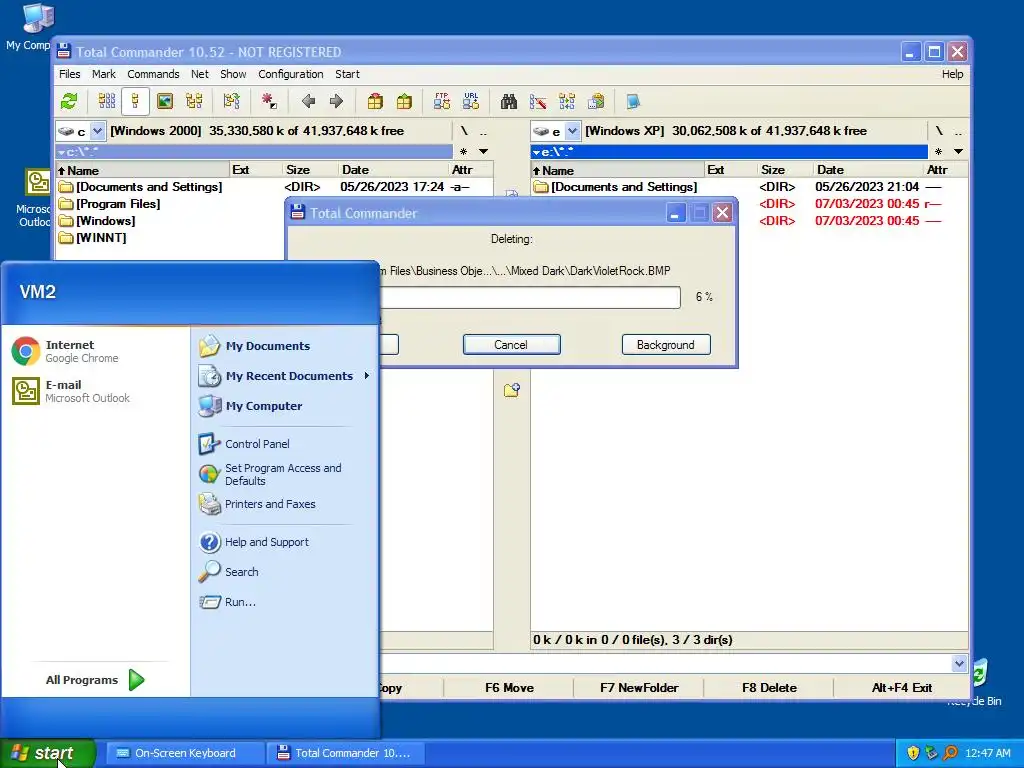Click the Windows start button

click(x=48, y=753)
